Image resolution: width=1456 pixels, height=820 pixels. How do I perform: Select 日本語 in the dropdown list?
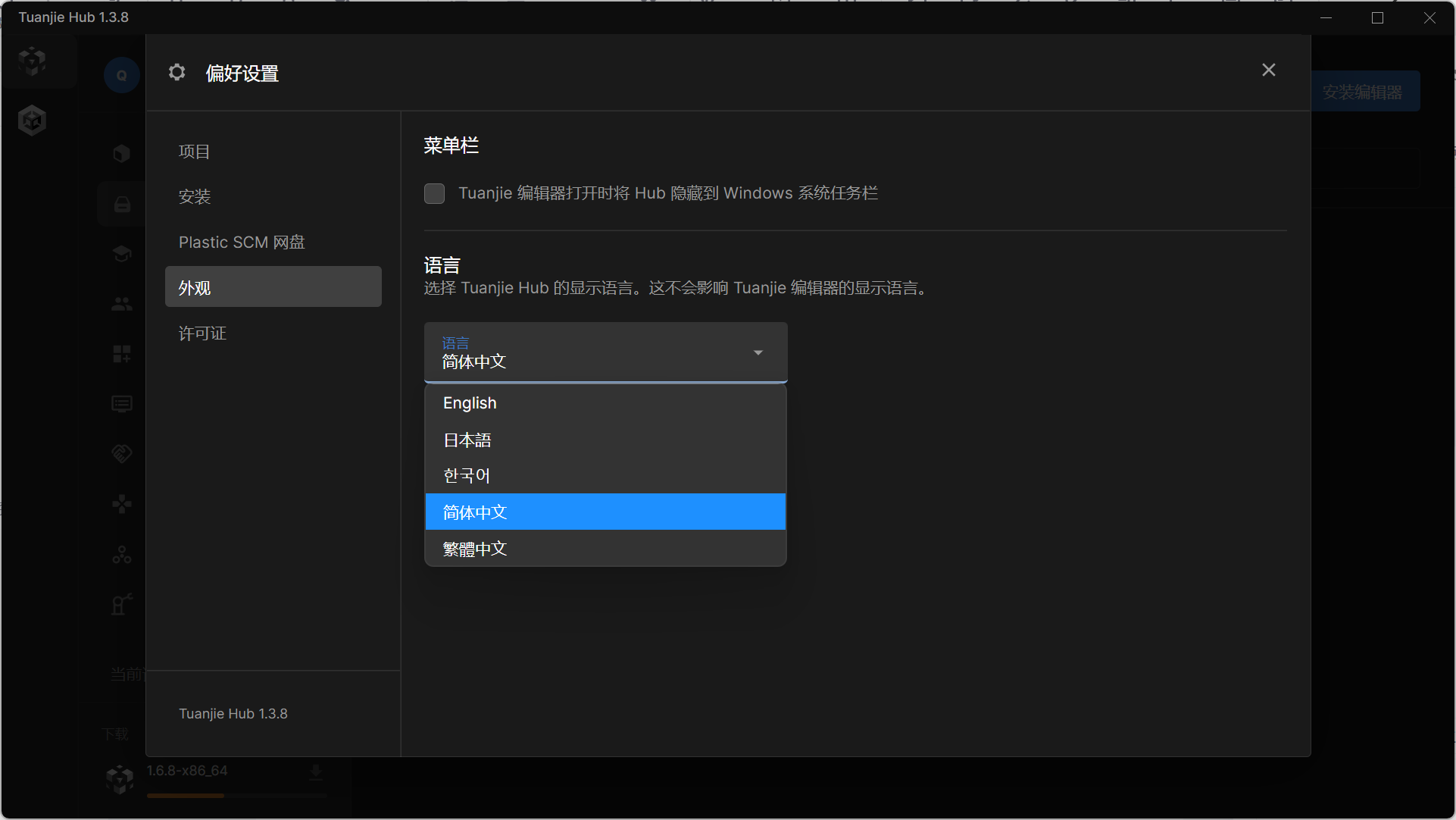pyautogui.click(x=467, y=440)
